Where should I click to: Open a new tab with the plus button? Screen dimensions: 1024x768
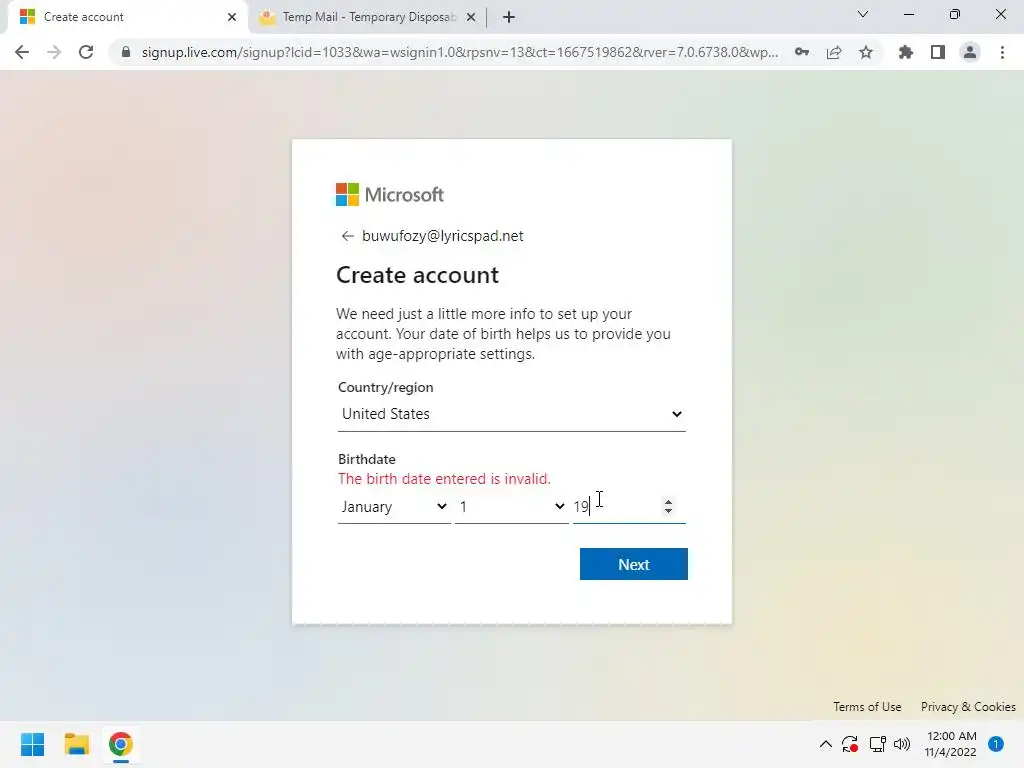pos(509,17)
